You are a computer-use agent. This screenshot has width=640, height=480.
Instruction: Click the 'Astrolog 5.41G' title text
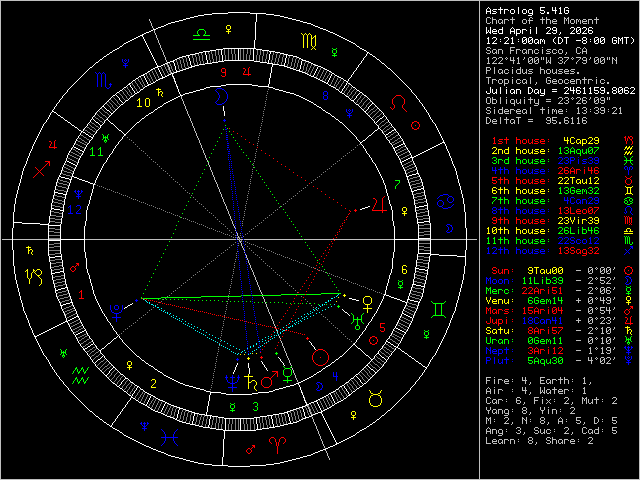coord(527,11)
